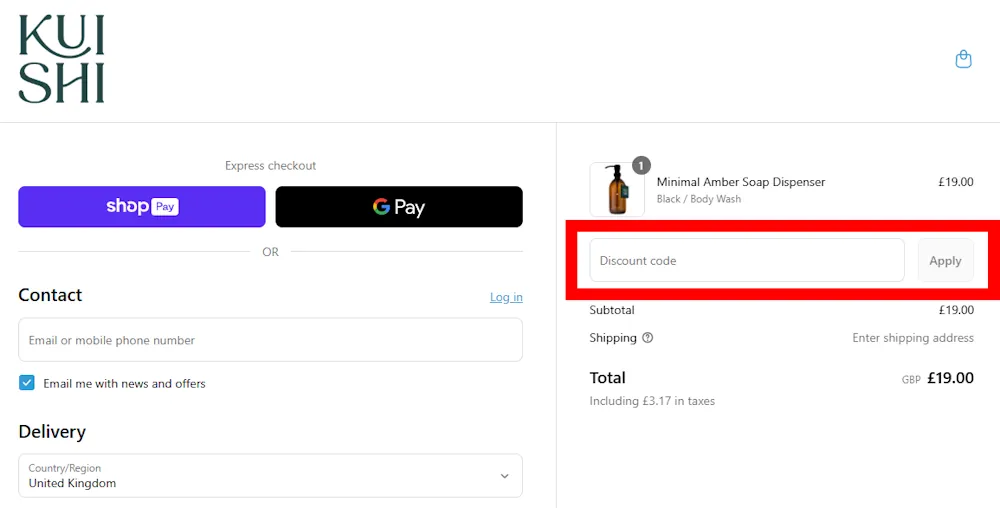This screenshot has width=1000, height=508.
Task: Click the Delivery section heading
Action: click(x=52, y=432)
